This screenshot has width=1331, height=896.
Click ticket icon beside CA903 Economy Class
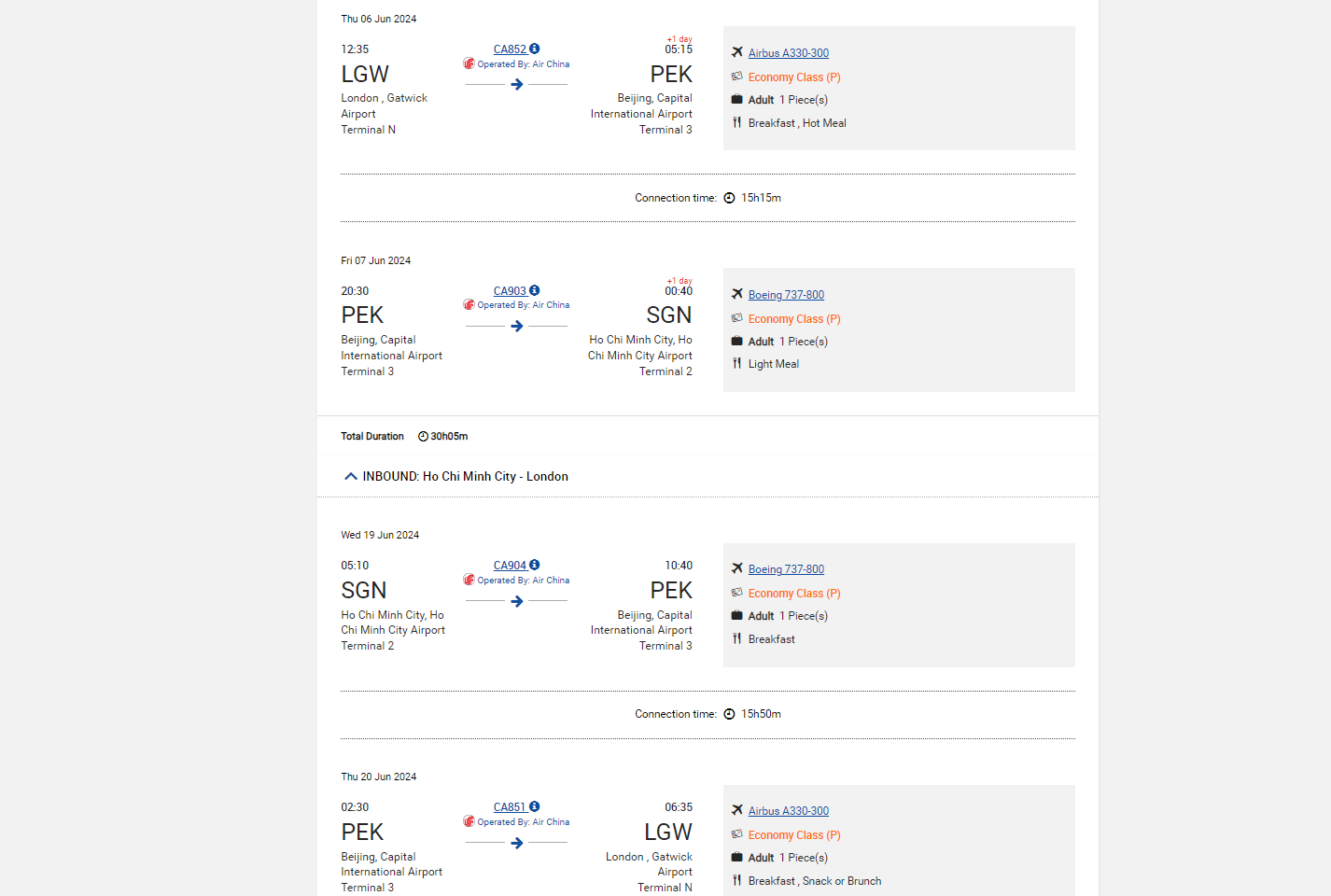pos(737,318)
